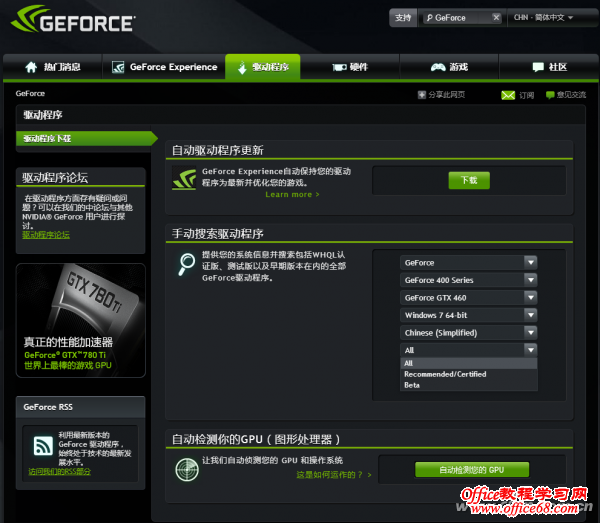Clear the search box with X

[x=496, y=18]
